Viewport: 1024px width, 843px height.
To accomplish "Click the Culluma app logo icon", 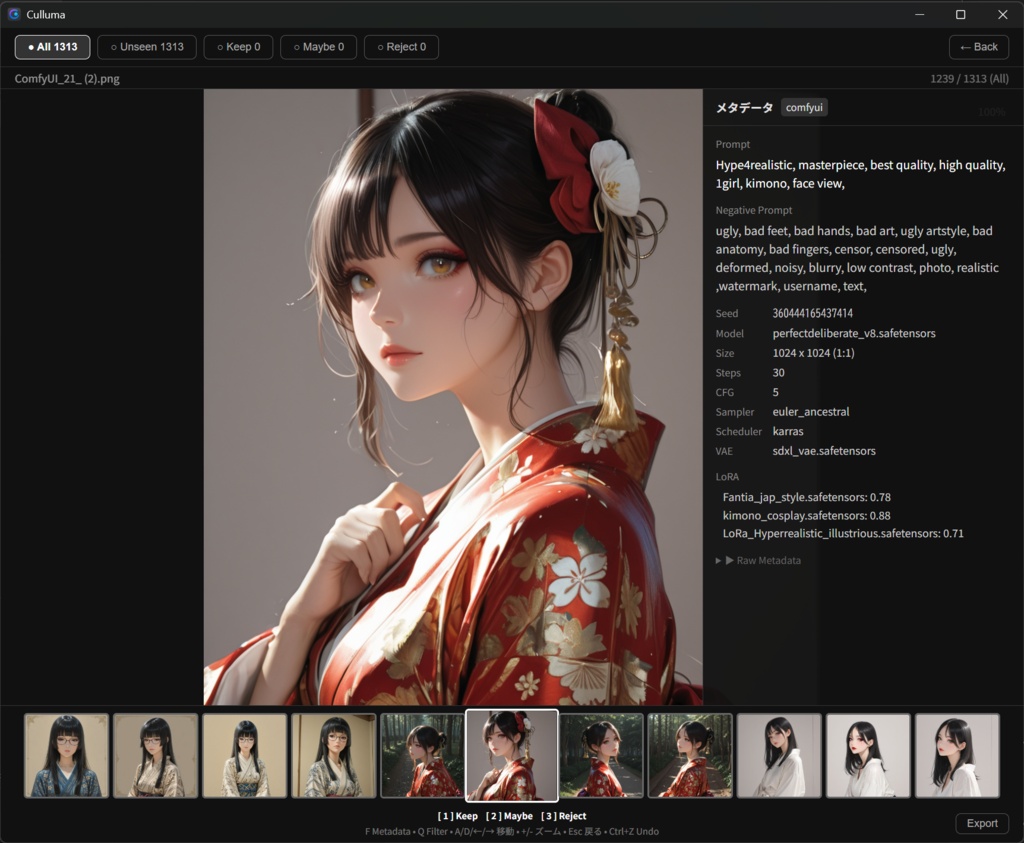I will click(14, 14).
